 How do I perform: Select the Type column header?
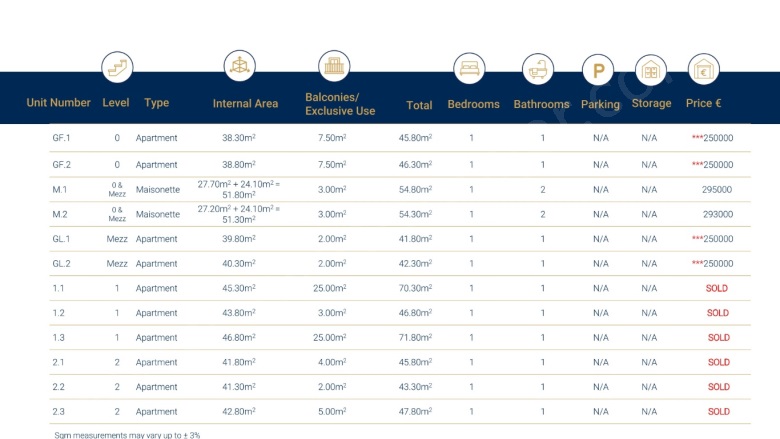pyautogui.click(x=156, y=103)
